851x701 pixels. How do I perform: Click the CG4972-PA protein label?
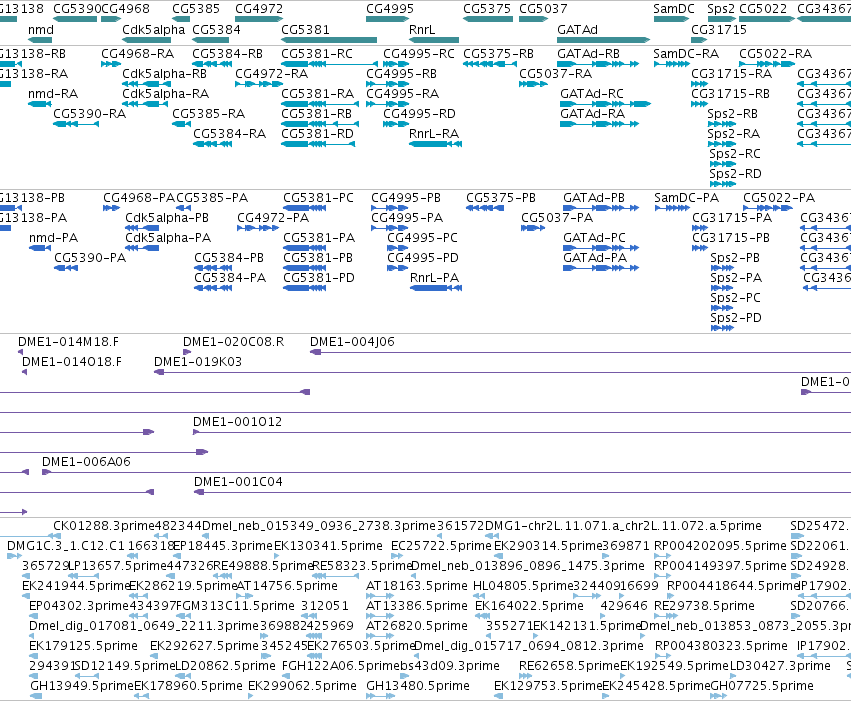[273, 218]
